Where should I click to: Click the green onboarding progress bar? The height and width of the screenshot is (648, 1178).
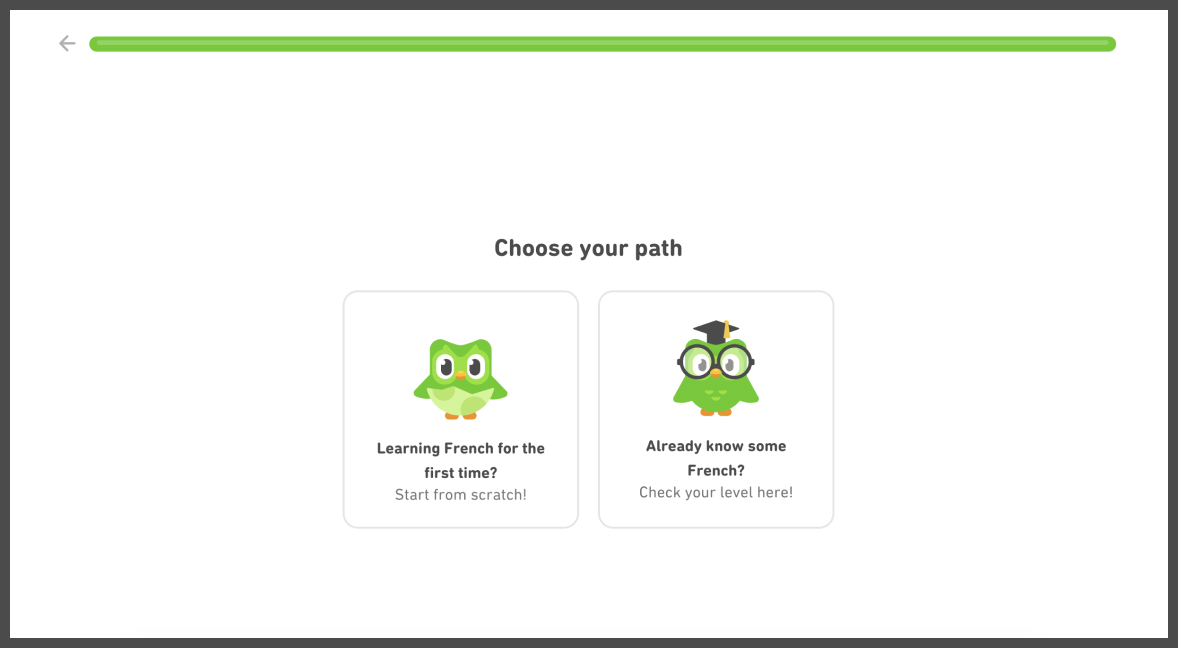603,44
